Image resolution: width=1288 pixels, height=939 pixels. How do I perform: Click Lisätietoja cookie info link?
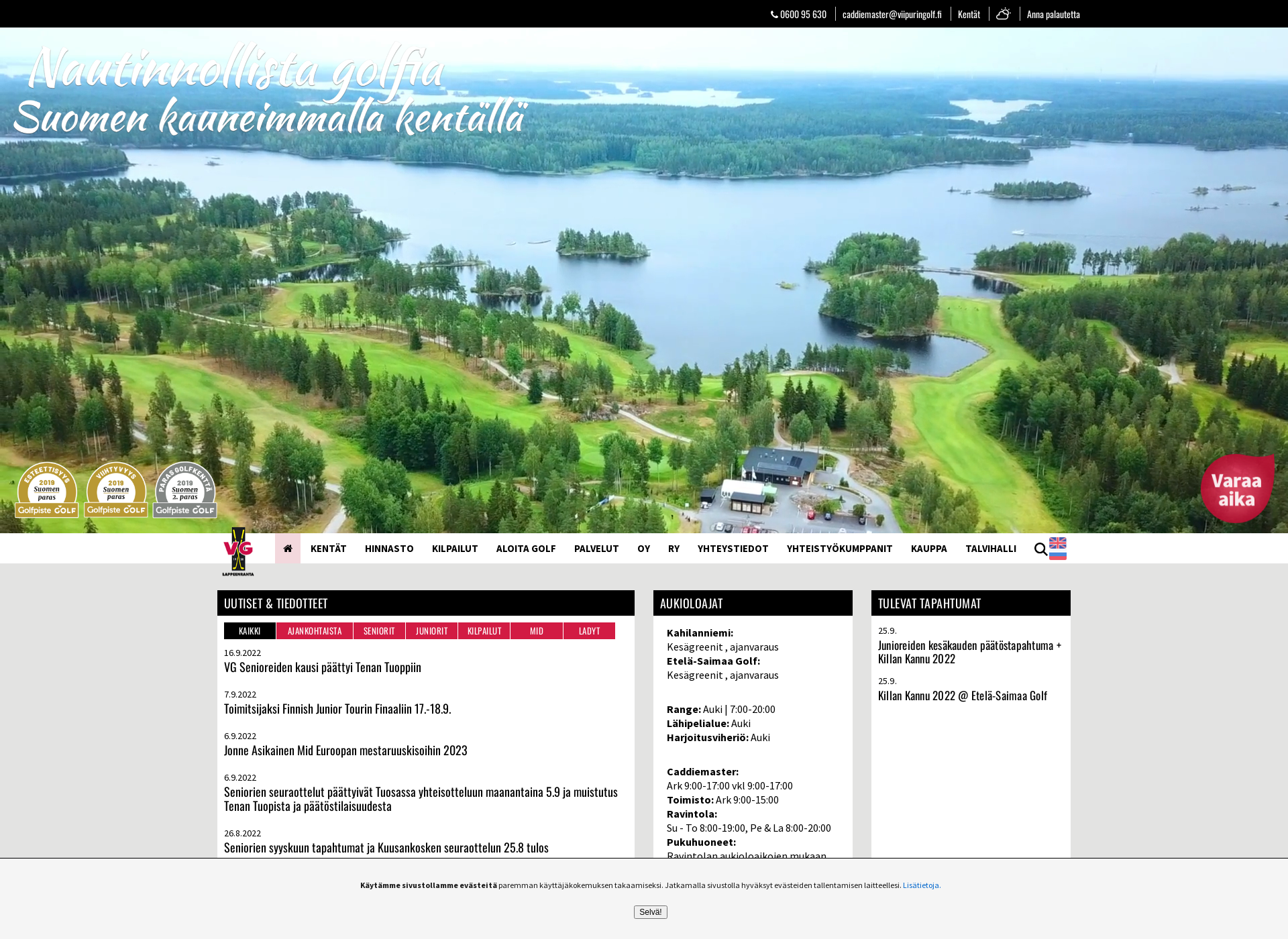[x=921, y=885]
